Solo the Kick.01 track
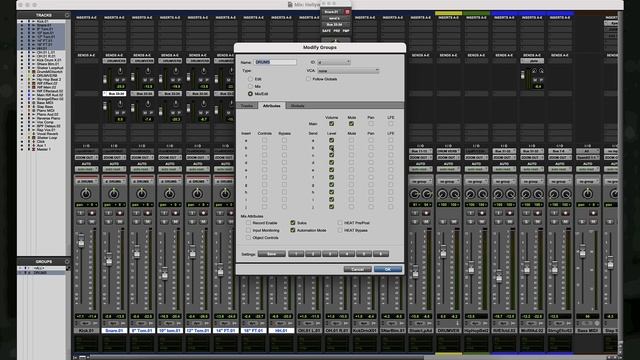Image resolution: width=640 pixels, height=360 pixels. [80, 222]
